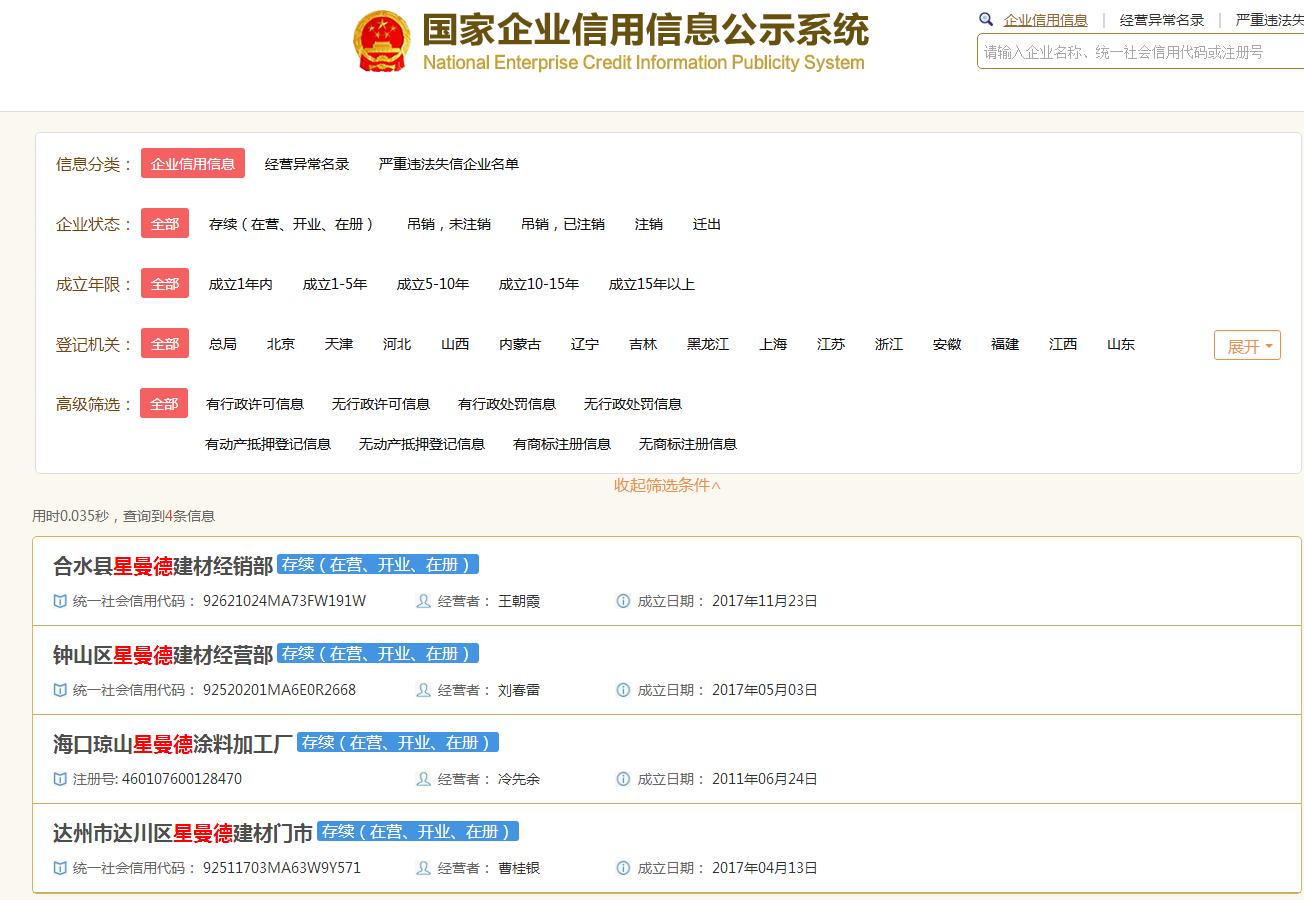The width and height of the screenshot is (1304, 900).
Task: Filter registry by 黑龙江
Action: 708,344
